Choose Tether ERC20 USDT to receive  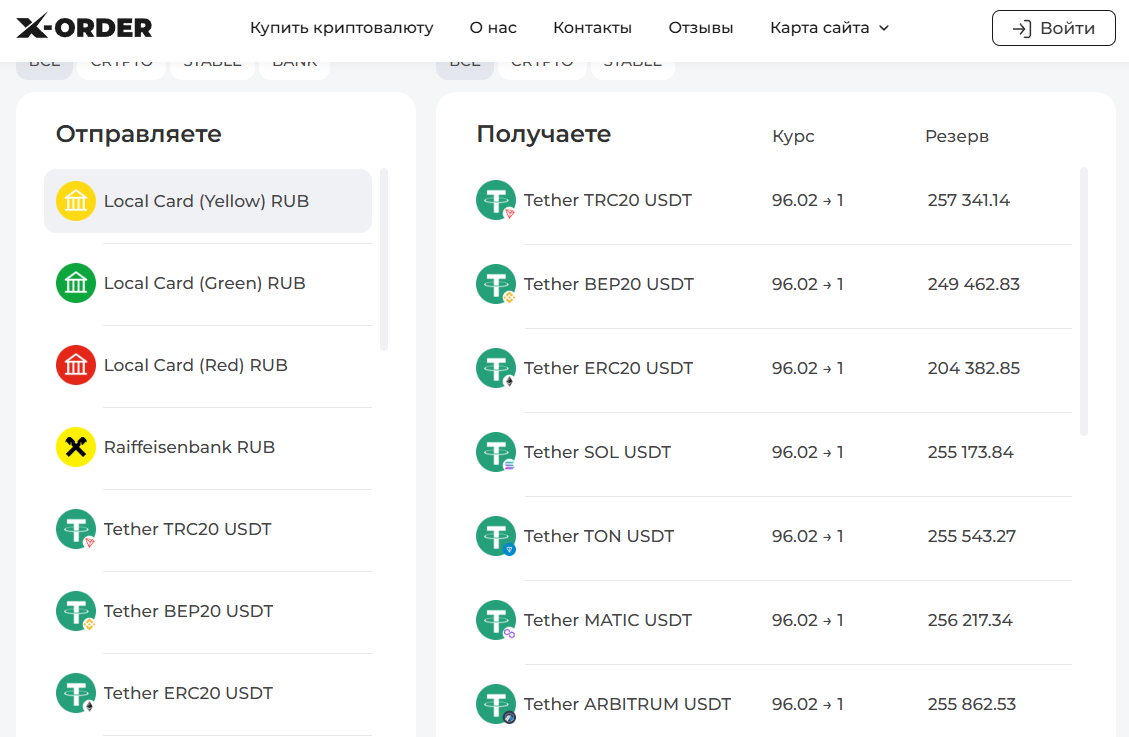click(608, 368)
